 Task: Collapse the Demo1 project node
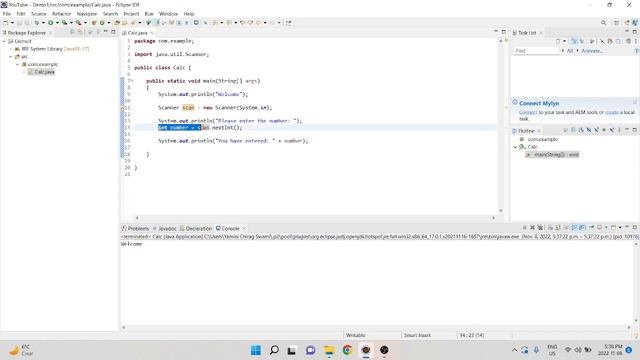click(4, 41)
